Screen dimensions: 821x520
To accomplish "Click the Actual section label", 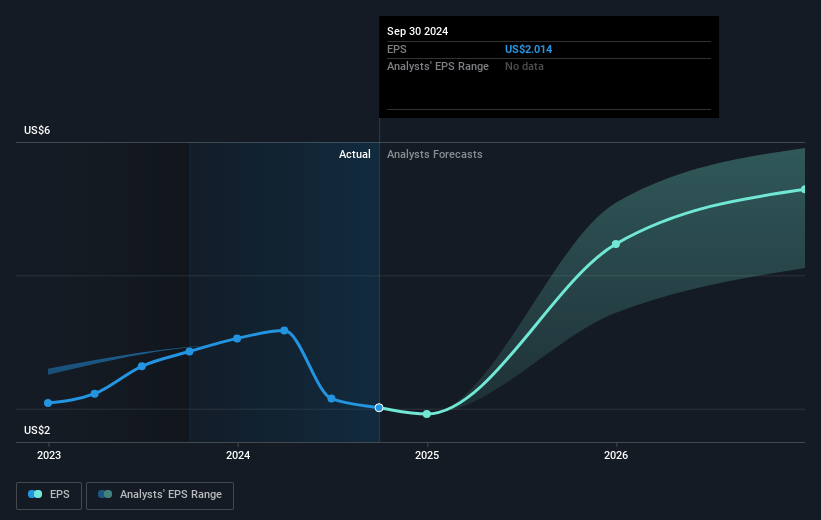I will tap(354, 154).
